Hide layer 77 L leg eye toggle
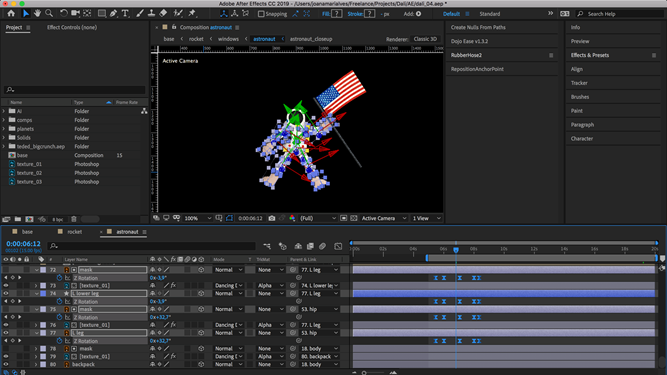Screen dimensions: 667x375 pos(6,333)
